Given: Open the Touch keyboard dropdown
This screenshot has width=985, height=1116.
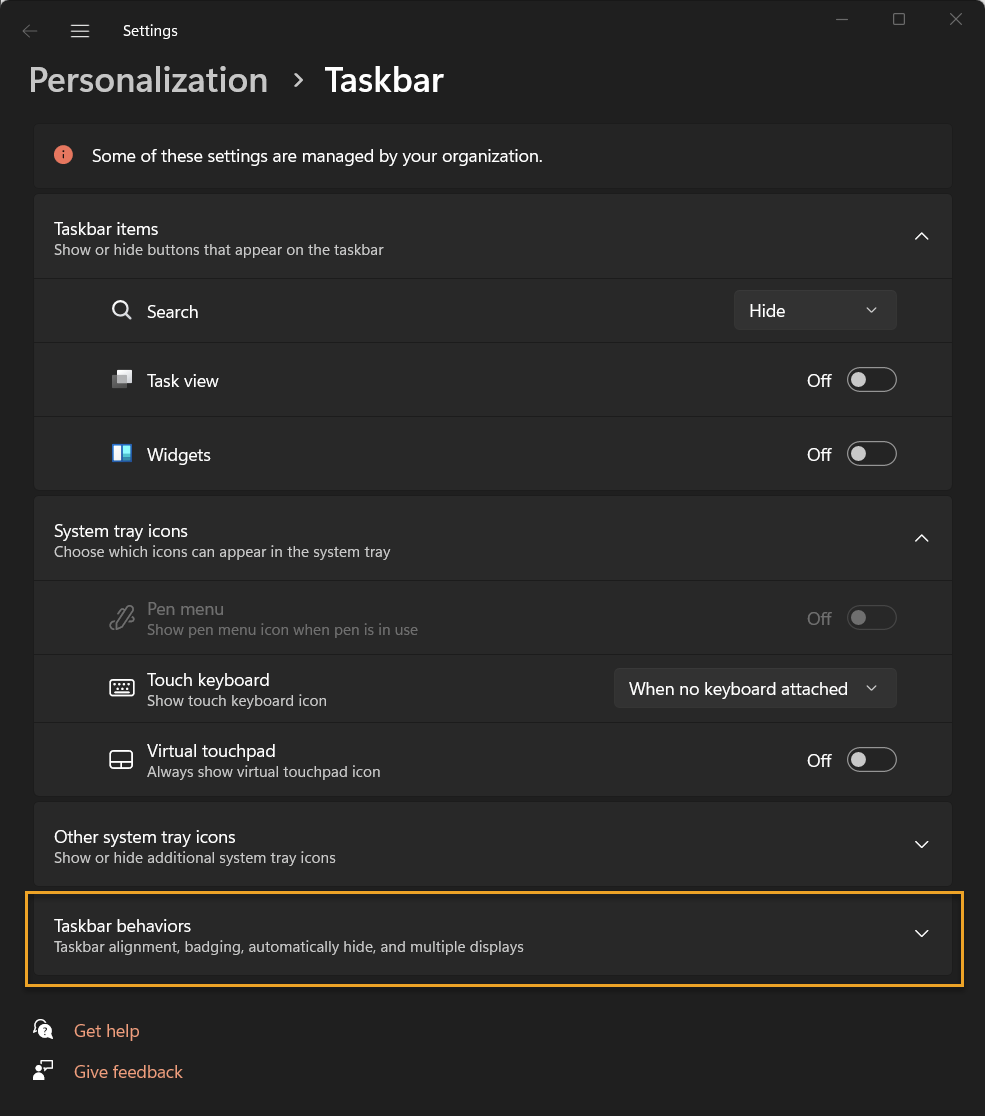Looking at the screenshot, I should tap(754, 688).
